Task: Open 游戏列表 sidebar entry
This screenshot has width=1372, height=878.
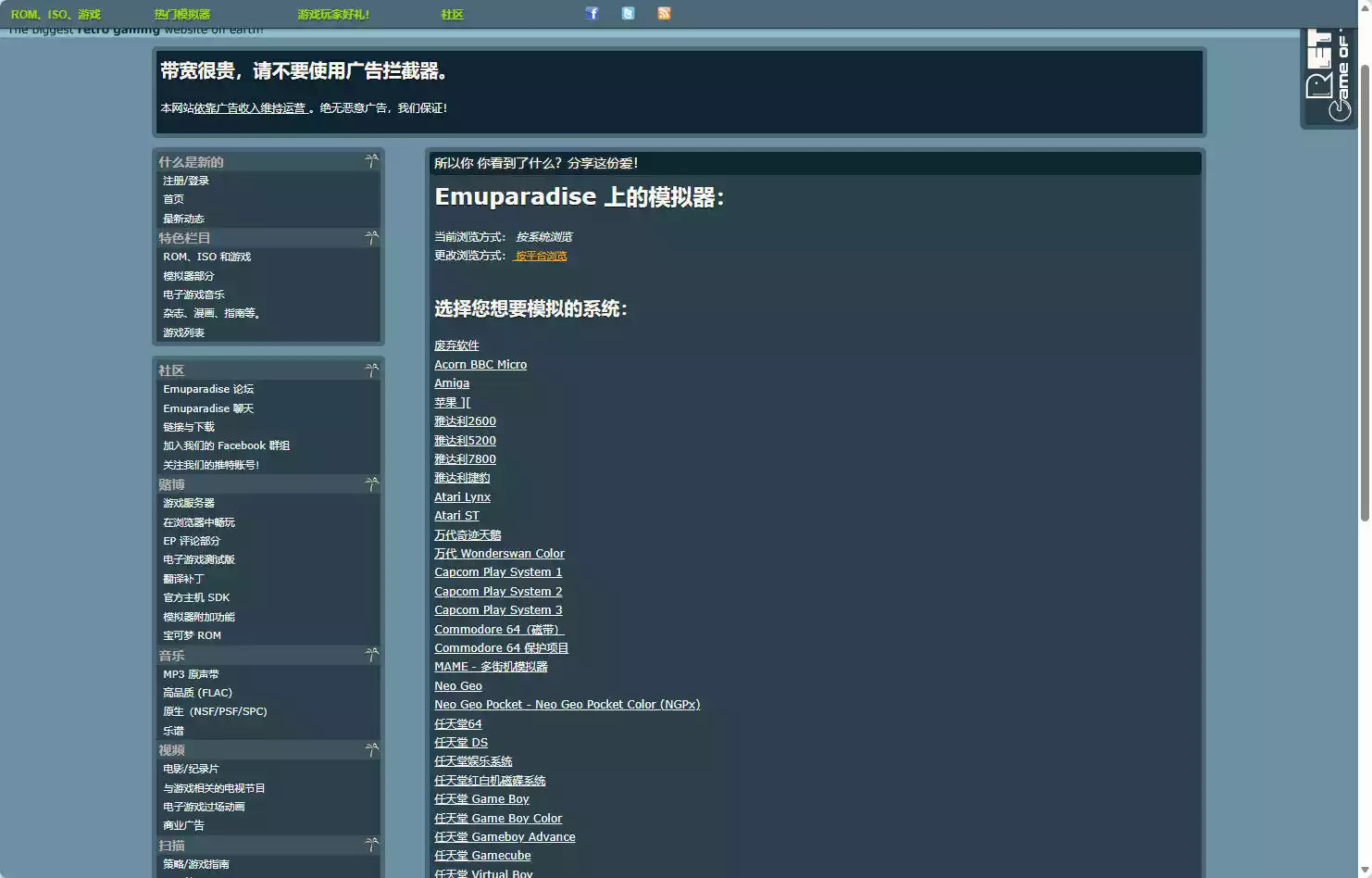Action: point(183,332)
